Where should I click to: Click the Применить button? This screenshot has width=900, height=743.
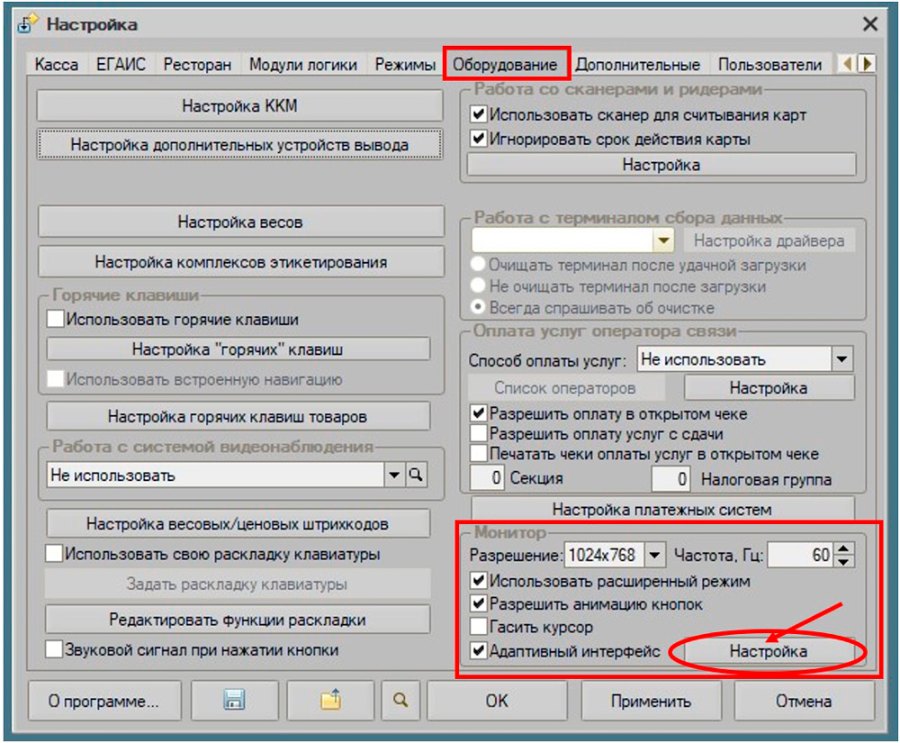coord(651,701)
